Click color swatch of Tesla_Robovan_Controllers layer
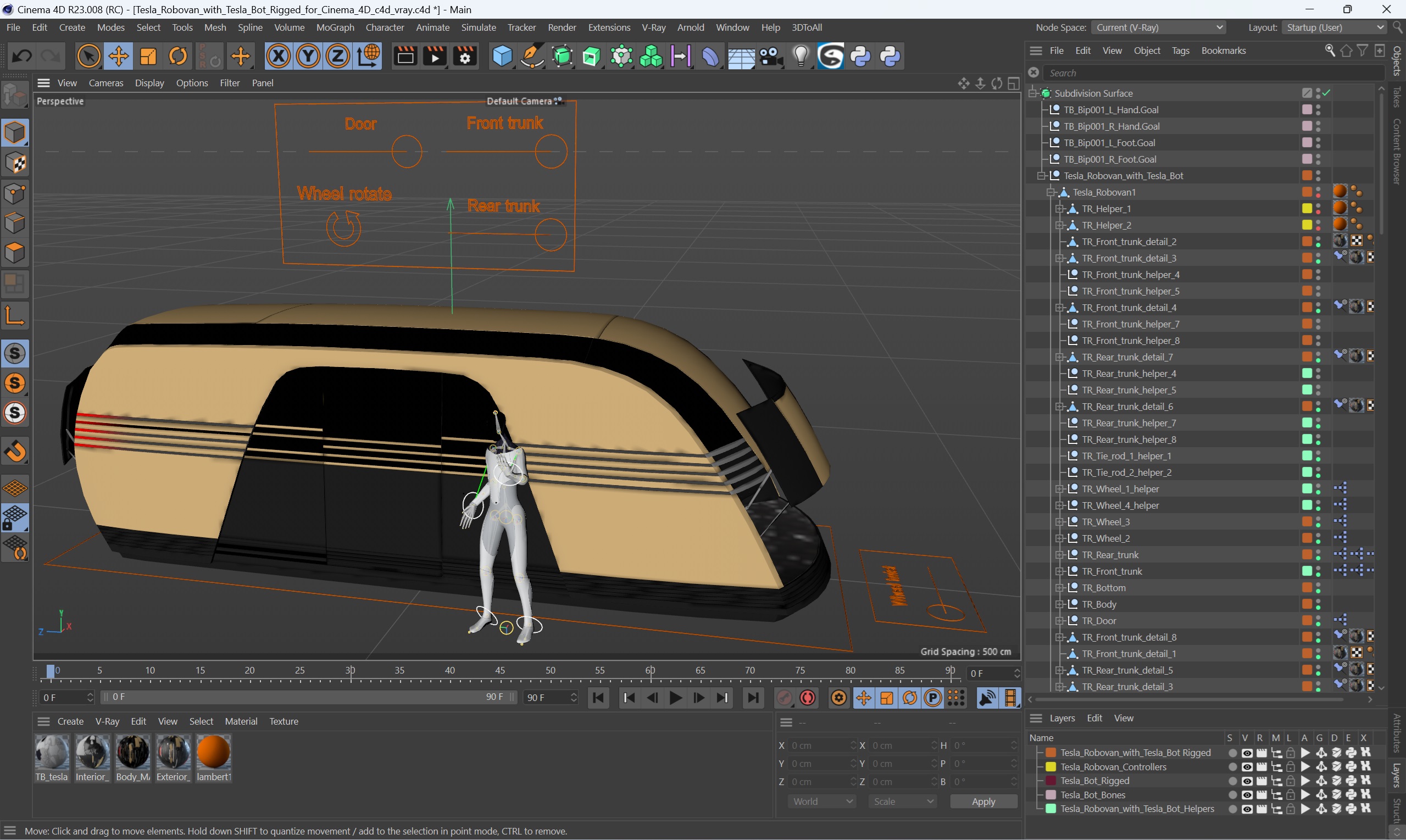 point(1051,767)
